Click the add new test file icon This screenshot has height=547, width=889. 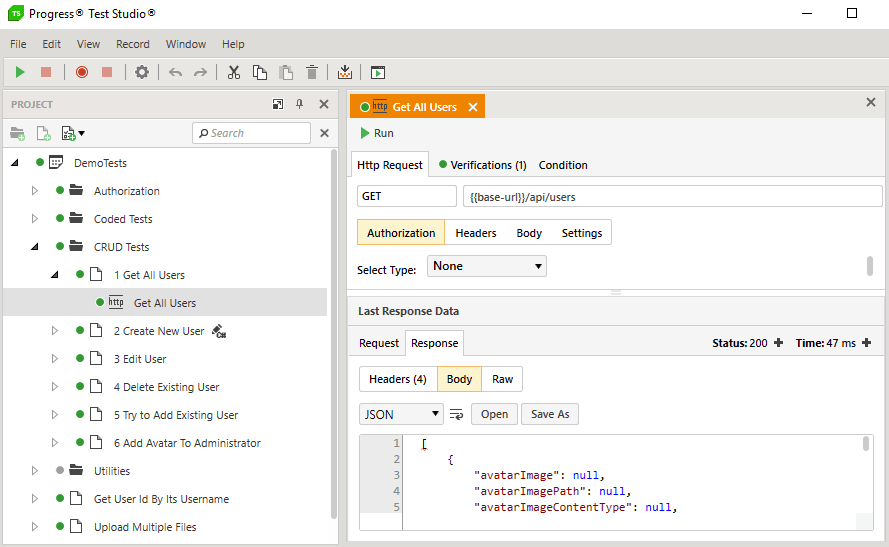coord(44,134)
